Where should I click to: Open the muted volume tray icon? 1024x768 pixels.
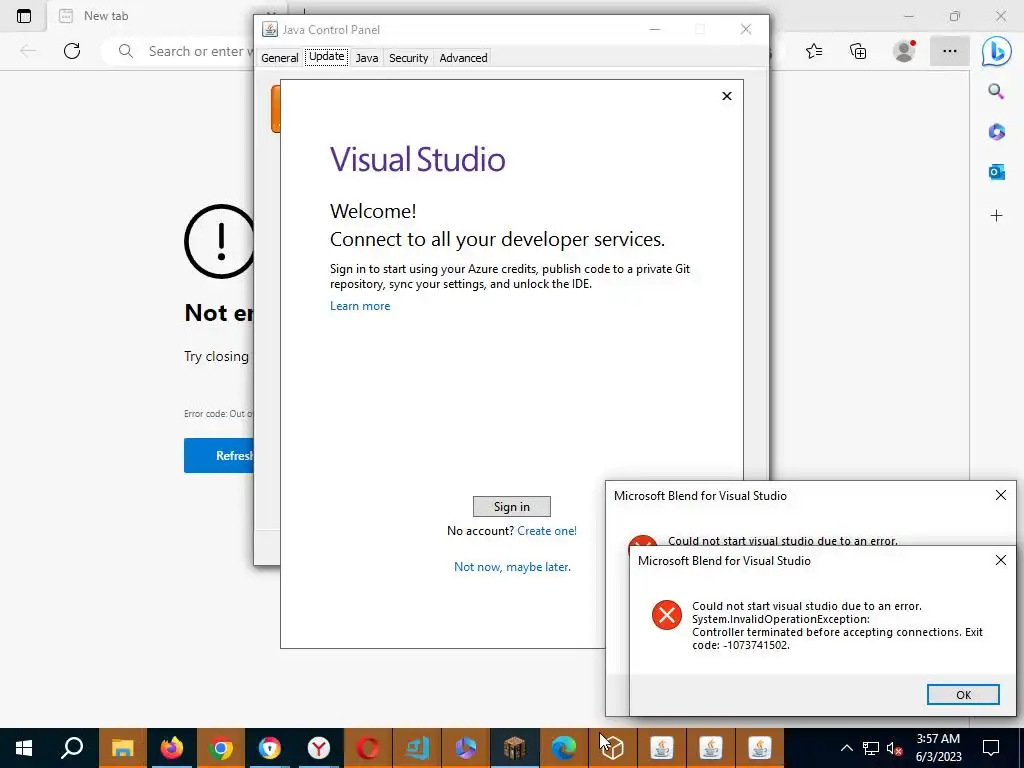[x=894, y=748]
